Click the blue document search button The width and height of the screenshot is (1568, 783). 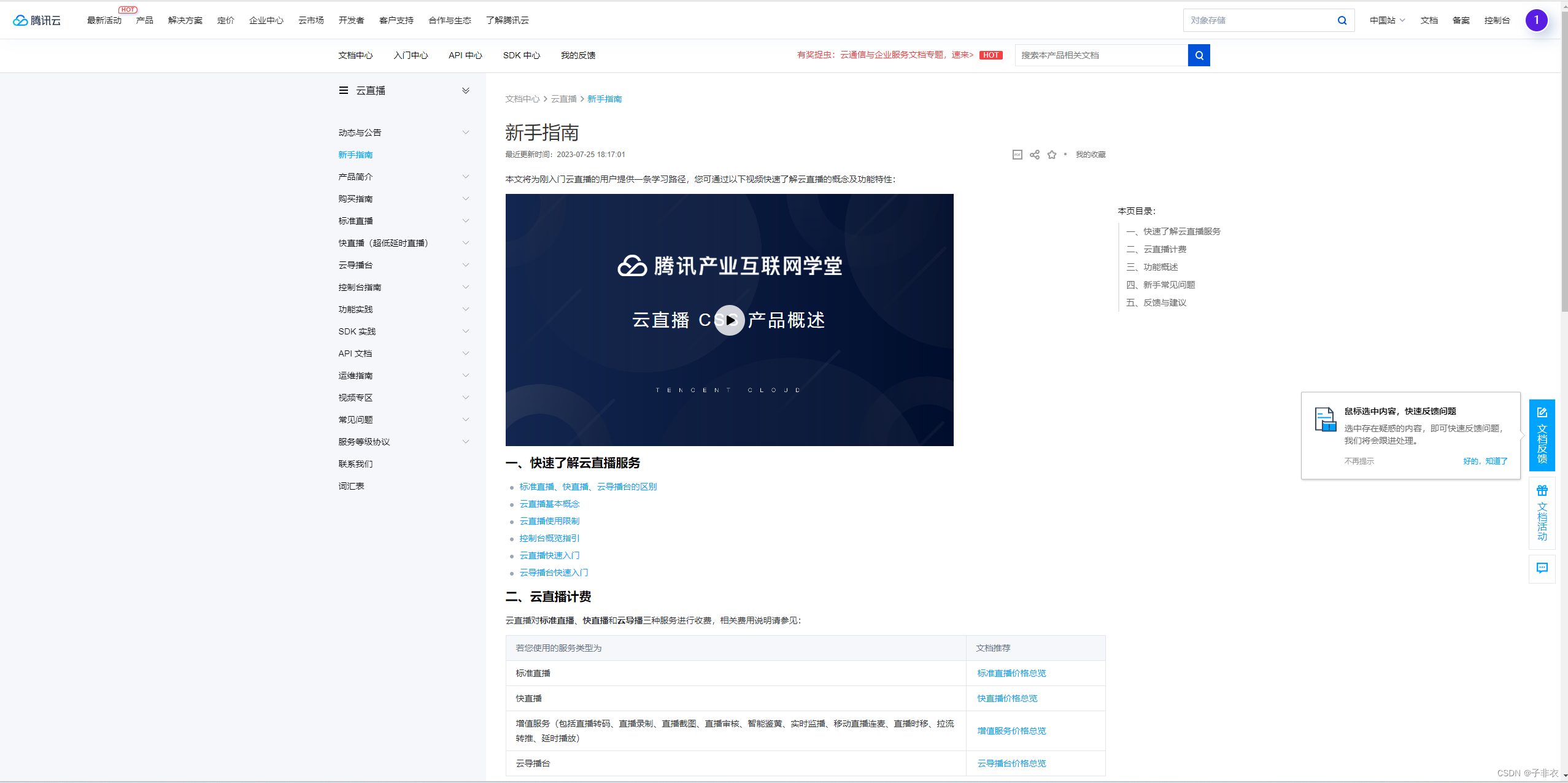(1199, 55)
